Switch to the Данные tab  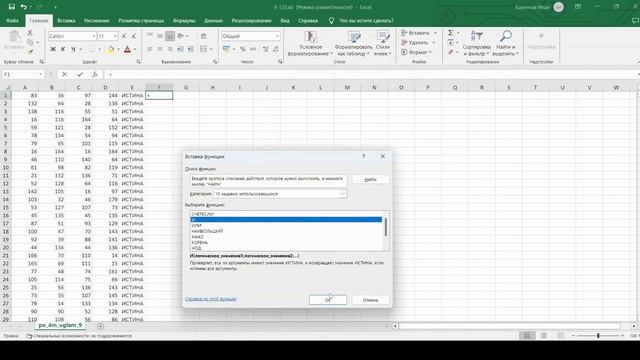(213, 20)
